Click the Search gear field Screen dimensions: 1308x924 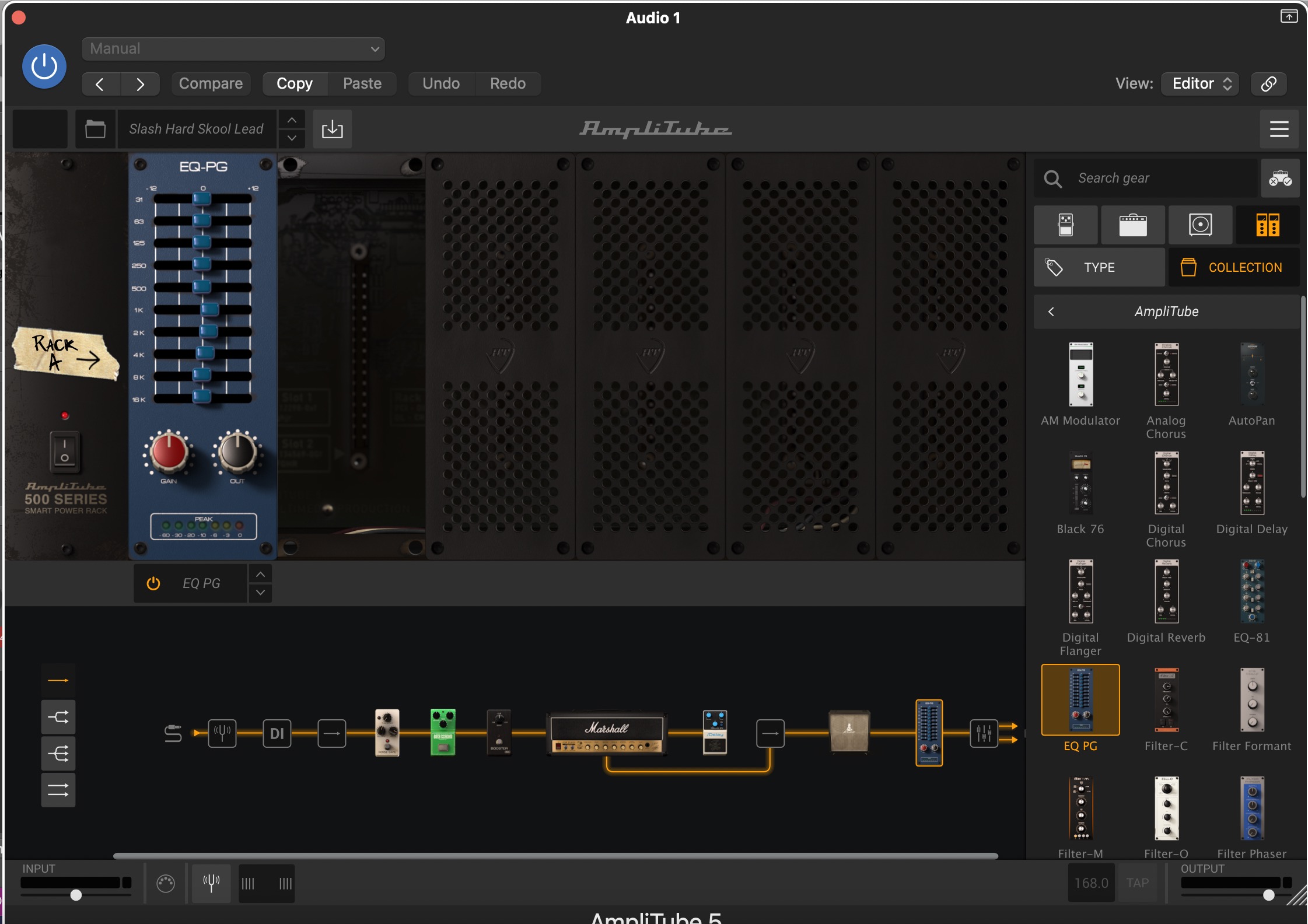pyautogui.click(x=1146, y=178)
